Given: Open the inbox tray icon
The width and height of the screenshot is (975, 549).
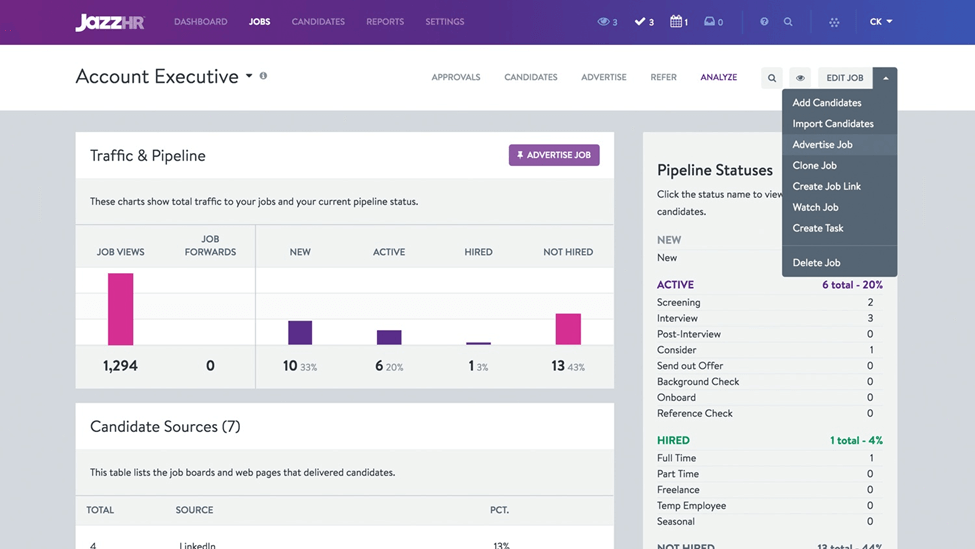Looking at the screenshot, I should pyautogui.click(x=710, y=22).
